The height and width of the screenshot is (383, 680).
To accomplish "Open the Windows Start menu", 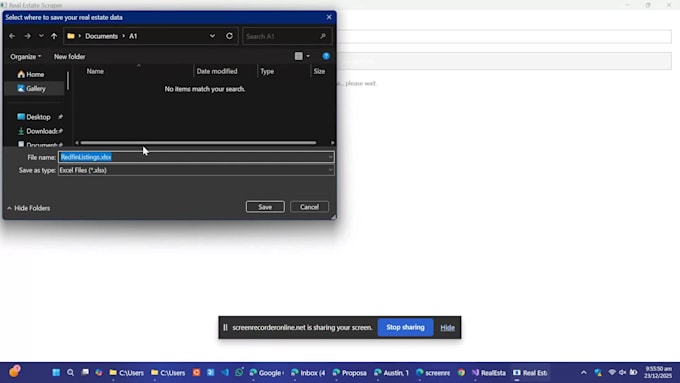I will [x=56, y=373].
